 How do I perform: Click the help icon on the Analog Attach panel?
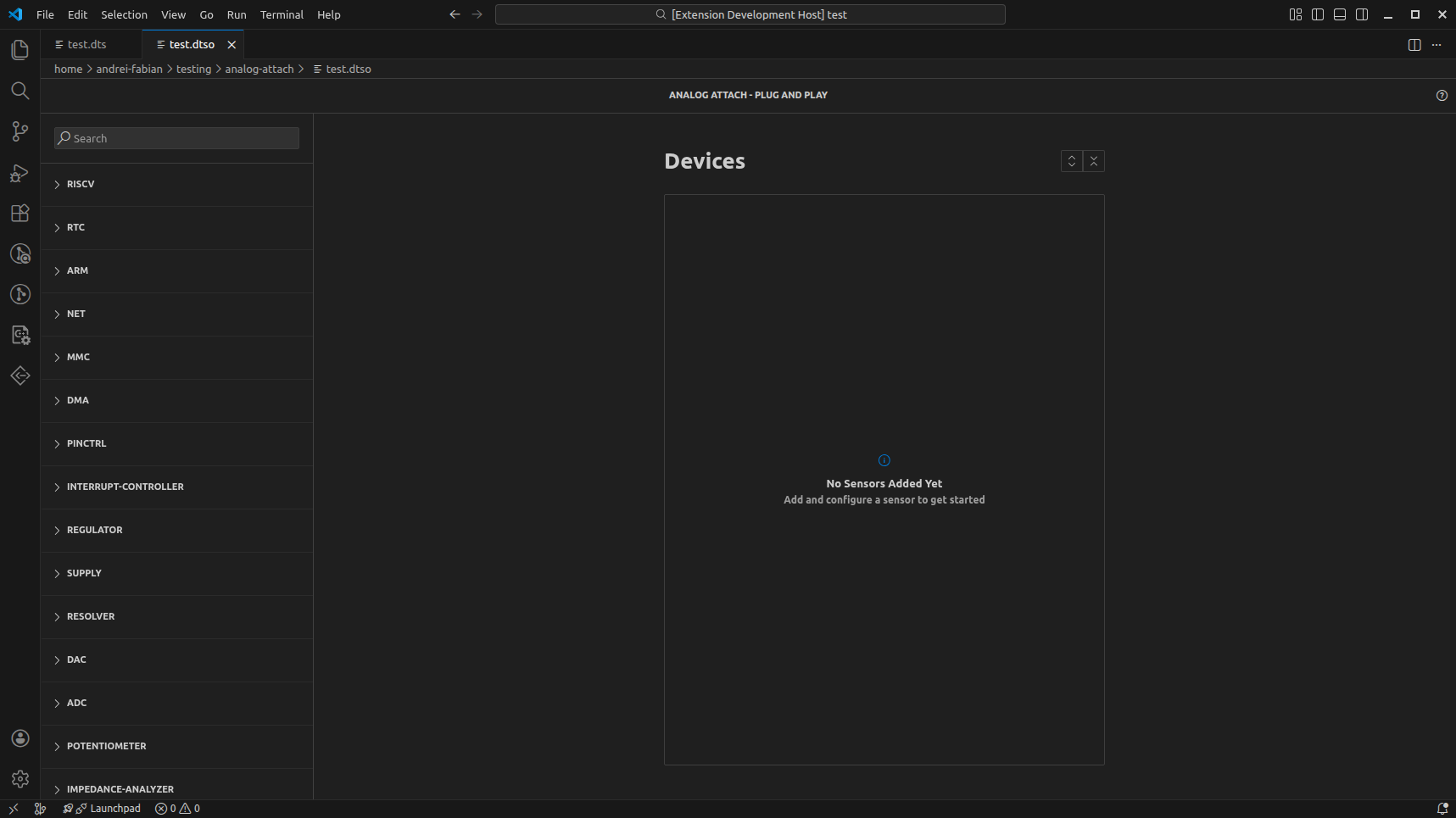1442,95
